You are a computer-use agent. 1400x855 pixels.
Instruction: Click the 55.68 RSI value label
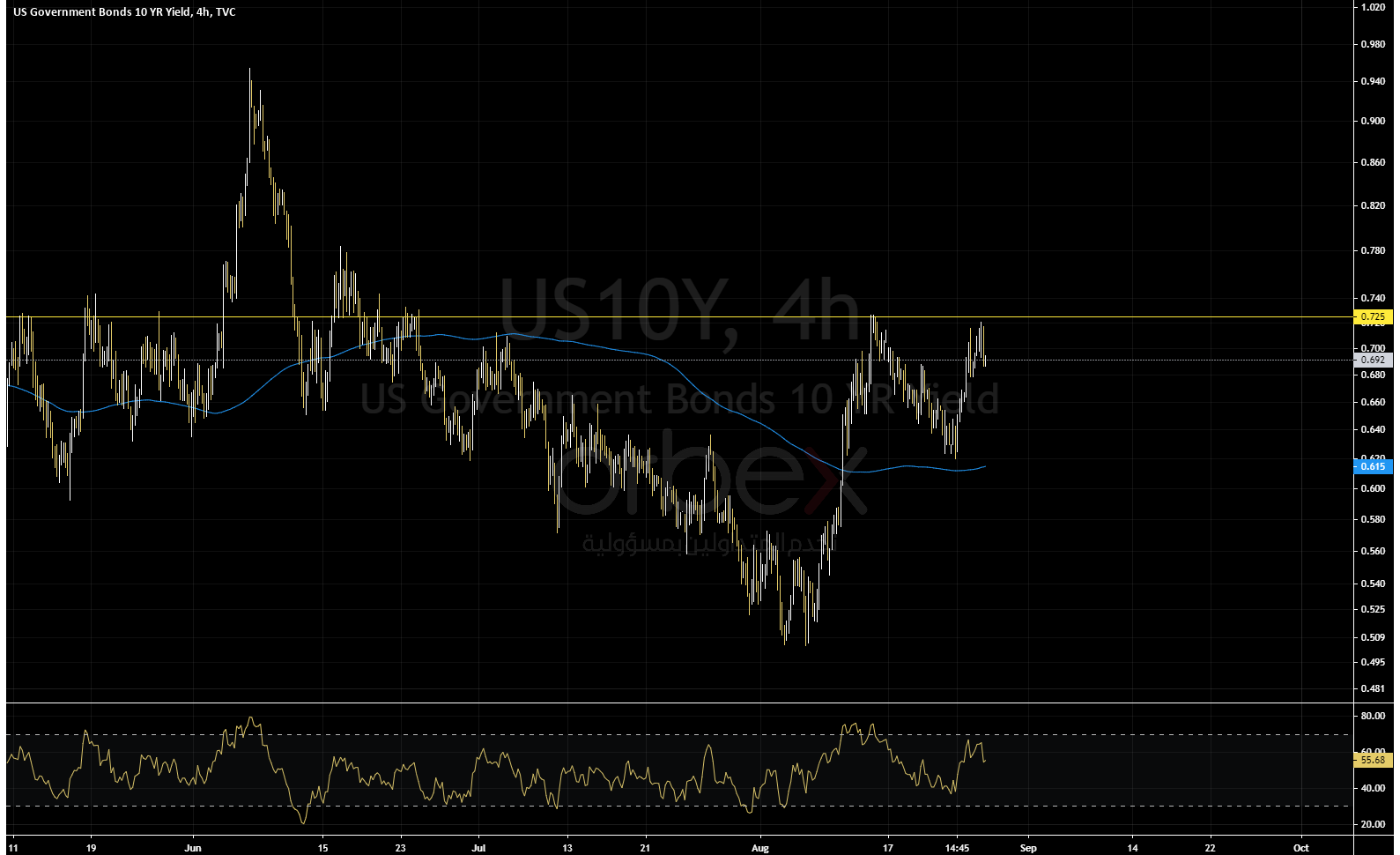point(1372,759)
